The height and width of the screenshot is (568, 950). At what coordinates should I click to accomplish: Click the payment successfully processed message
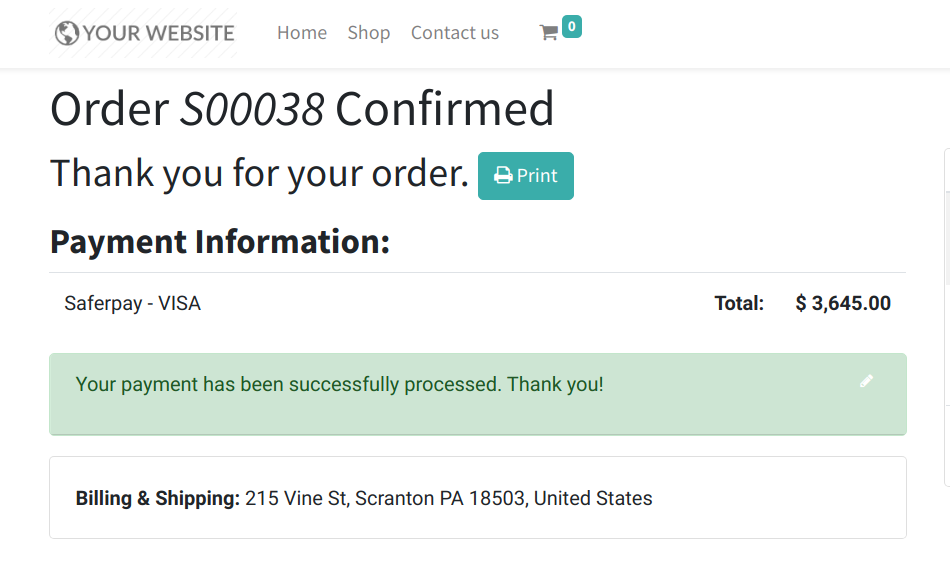[340, 384]
